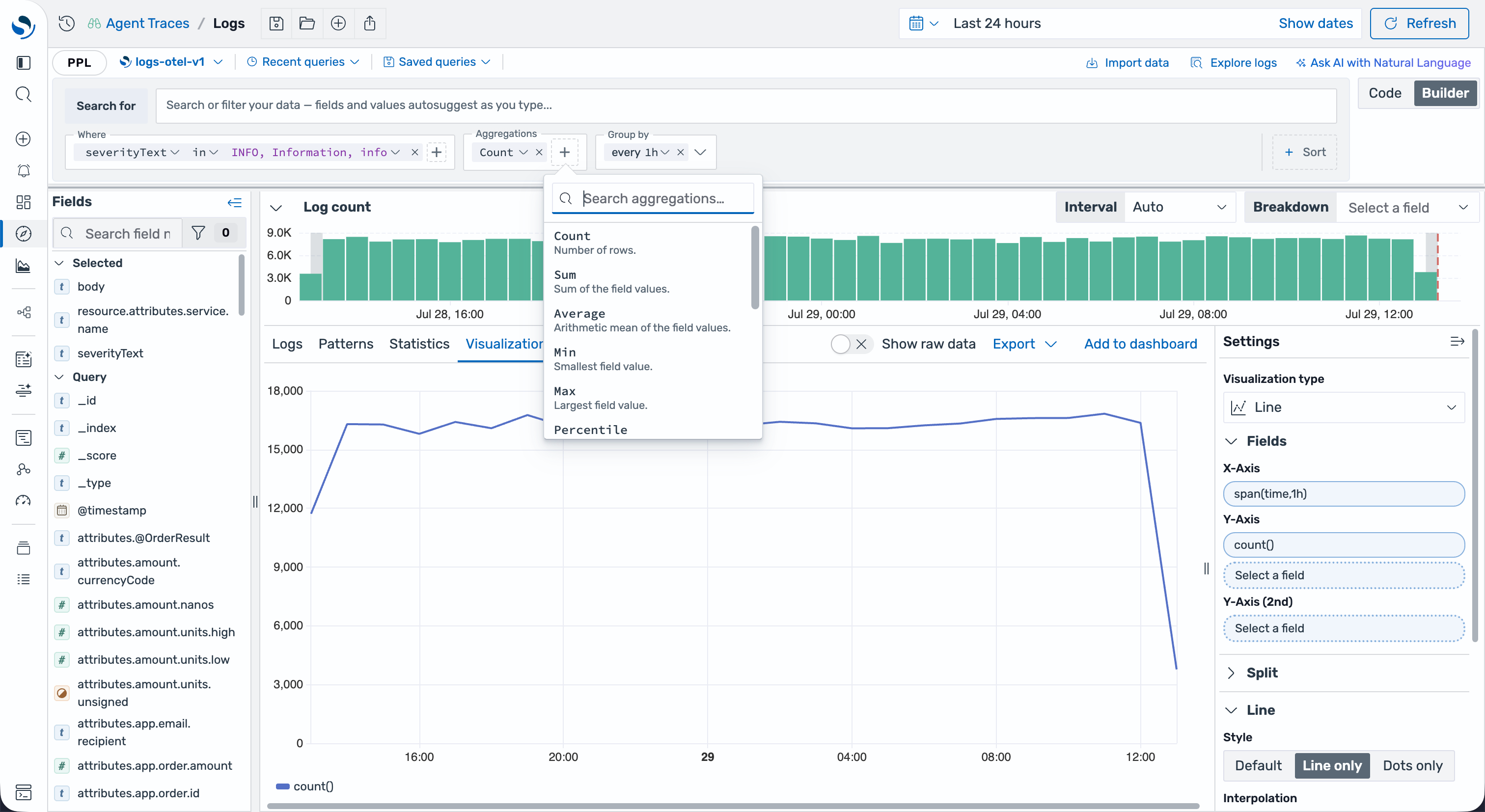
Task: Click Ask AI with Natural Language
Action: click(1383, 63)
